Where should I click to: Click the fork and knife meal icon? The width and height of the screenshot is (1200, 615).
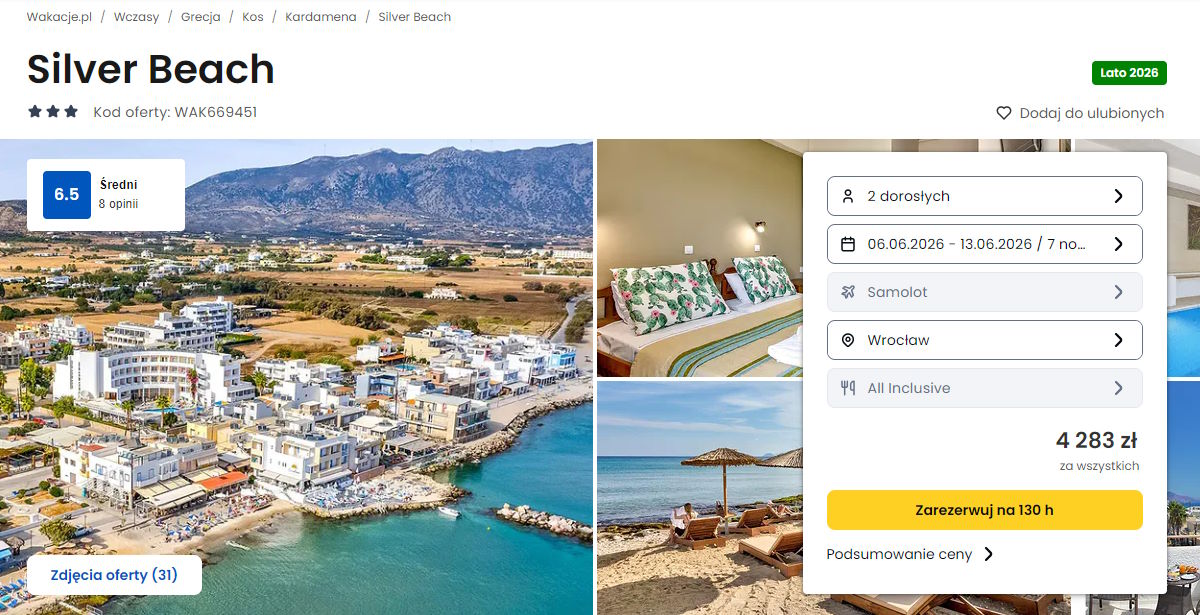(x=848, y=388)
